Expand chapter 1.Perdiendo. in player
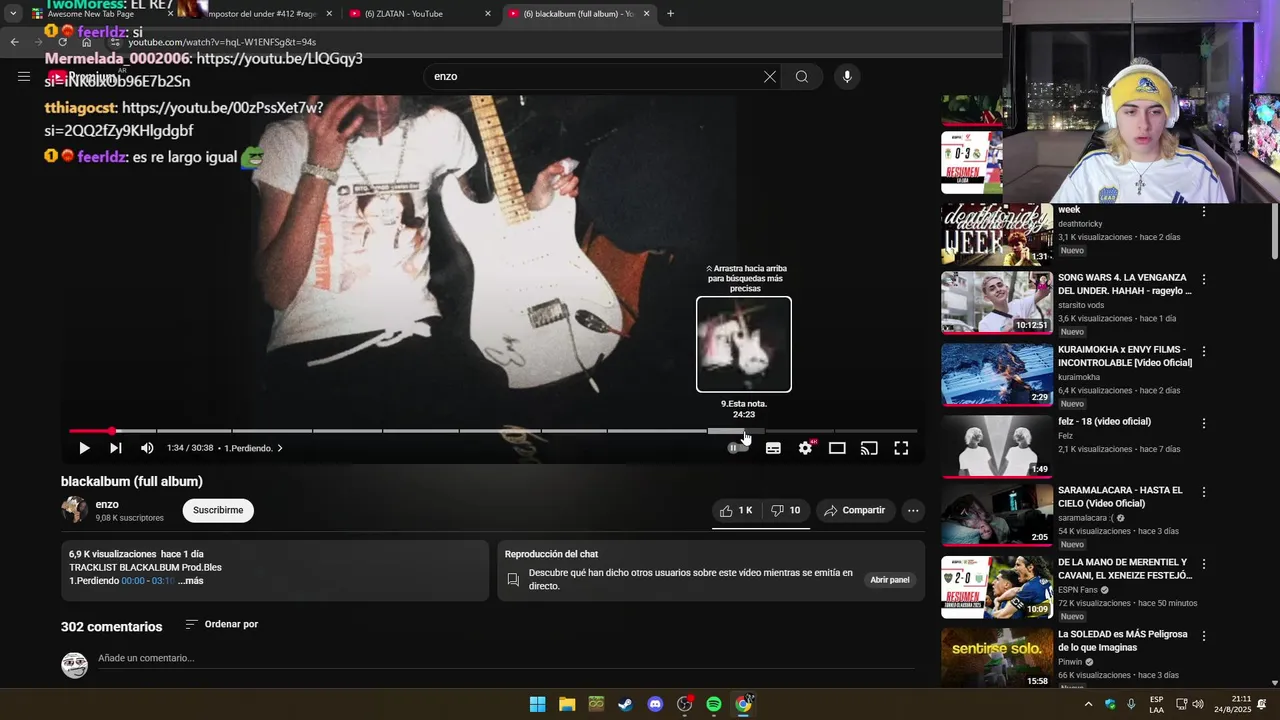Screen dimensions: 1280x720 [x=253, y=448]
